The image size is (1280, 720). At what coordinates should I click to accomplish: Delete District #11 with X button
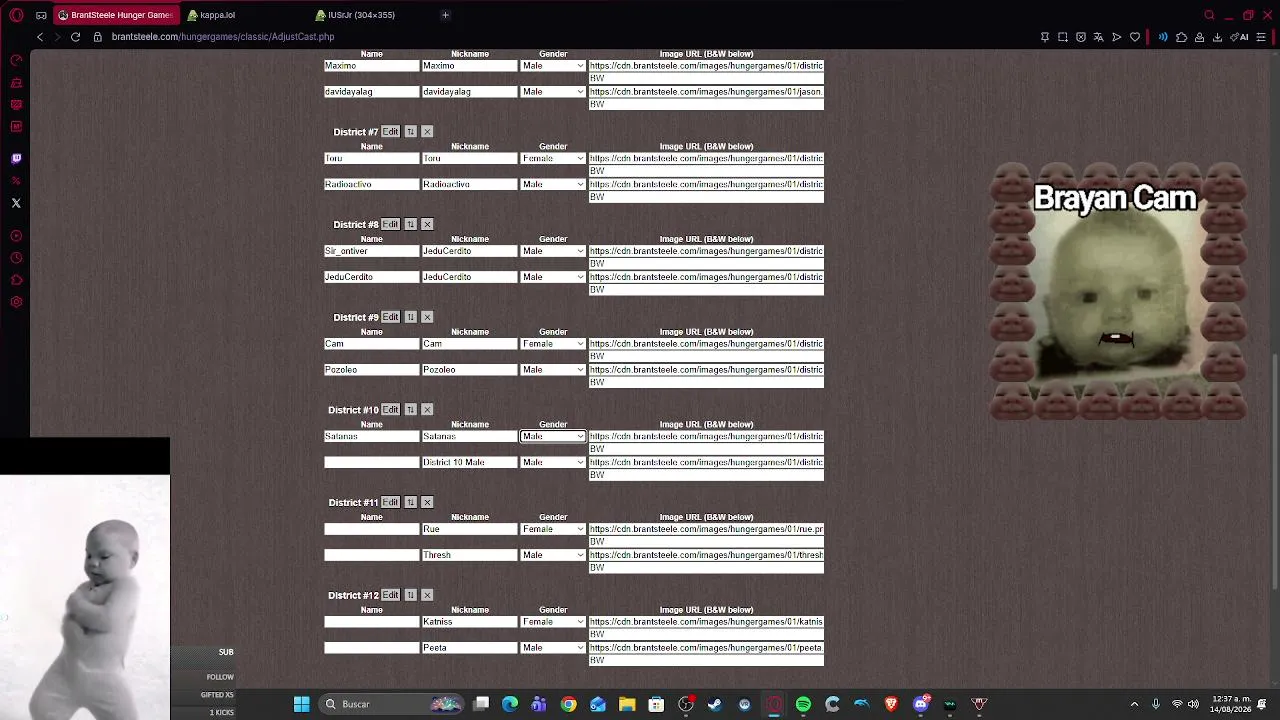[x=427, y=503]
